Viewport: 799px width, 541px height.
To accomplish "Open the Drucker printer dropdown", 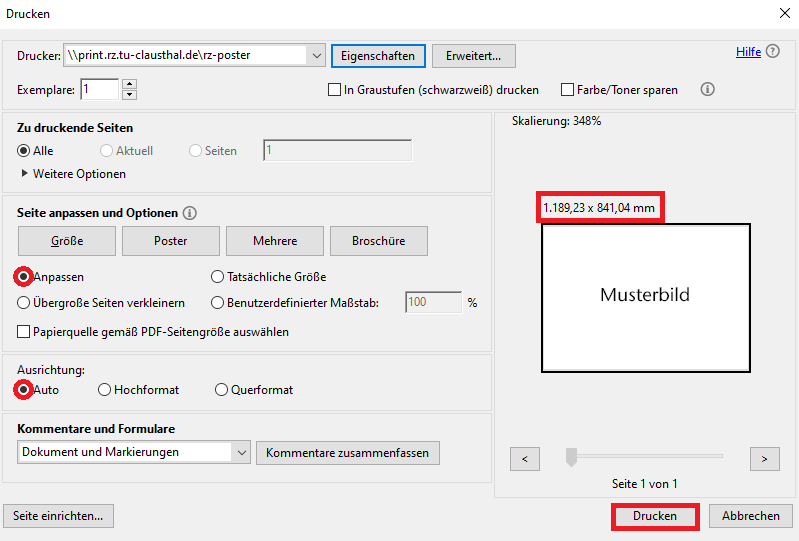I will click(x=317, y=56).
